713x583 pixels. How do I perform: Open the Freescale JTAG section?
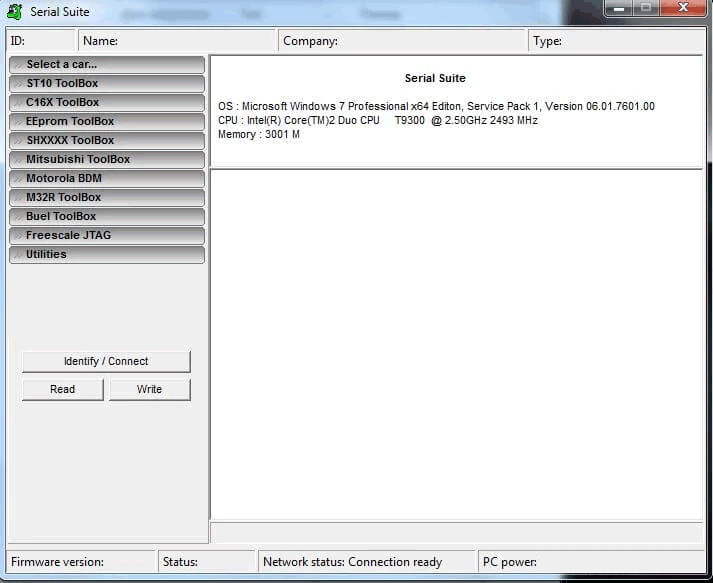(x=106, y=235)
